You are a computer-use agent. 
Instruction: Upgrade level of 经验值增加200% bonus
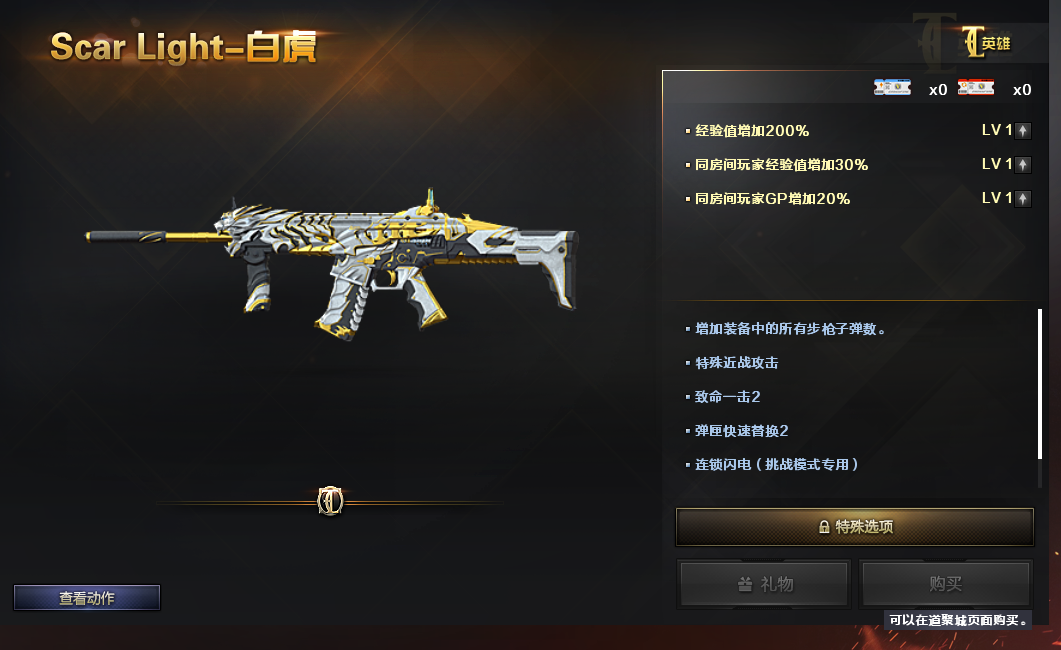pyautogui.click(x=1023, y=131)
